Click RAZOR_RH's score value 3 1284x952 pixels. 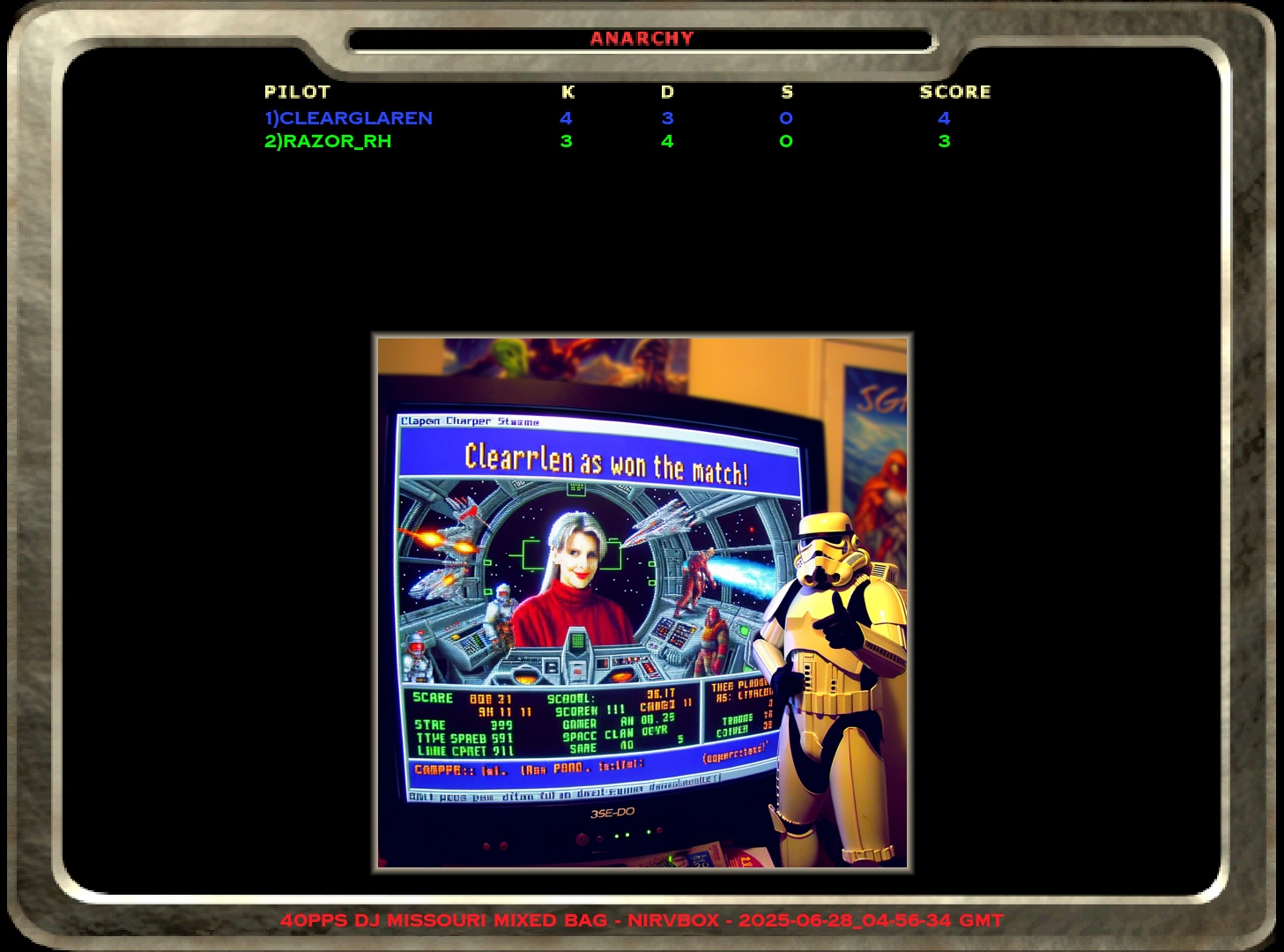coord(944,141)
